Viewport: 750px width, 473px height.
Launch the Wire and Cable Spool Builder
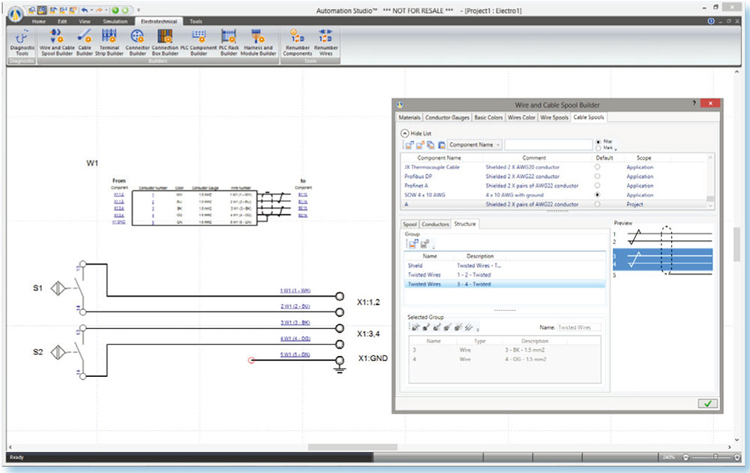pos(57,42)
